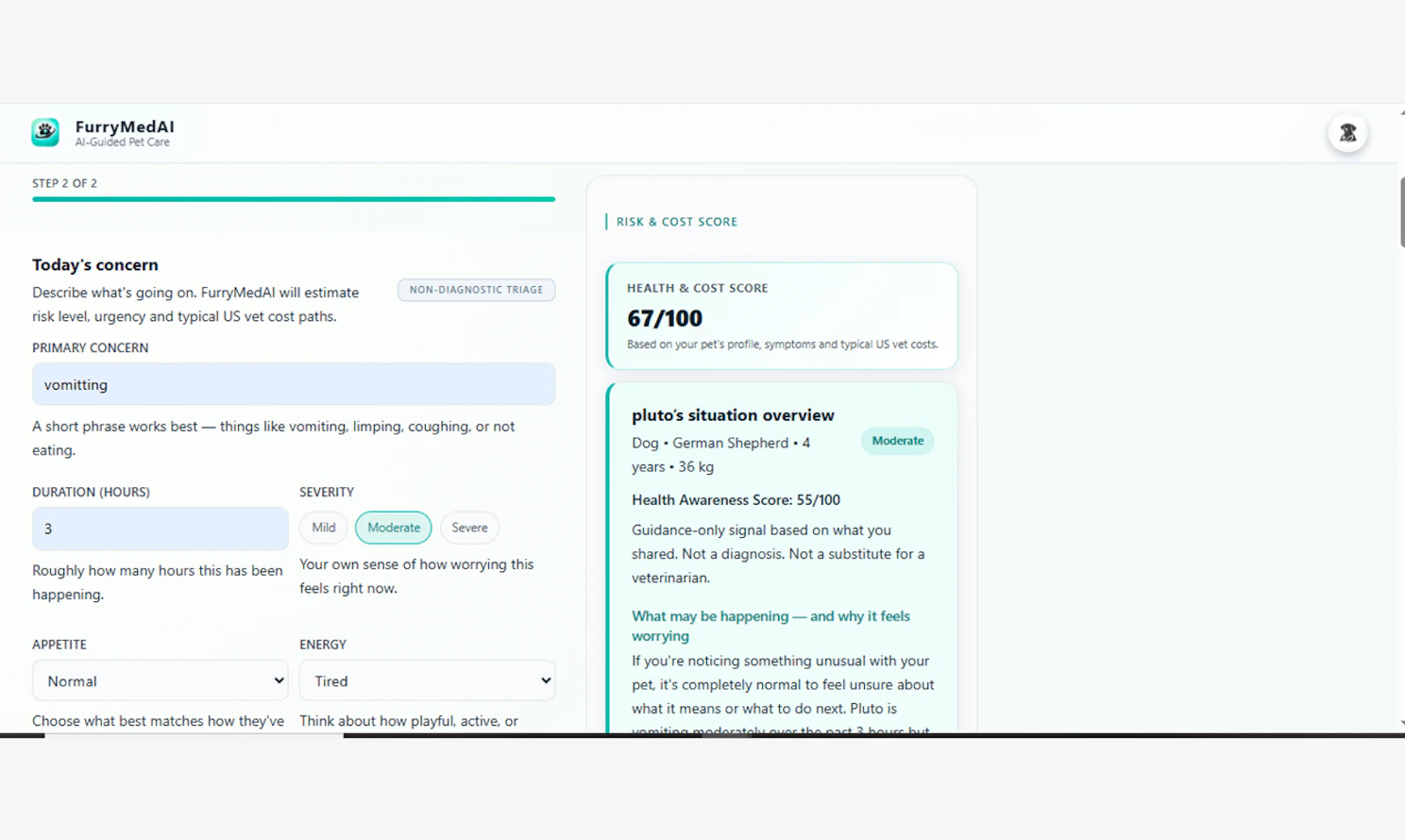Click the Energy field label
The height and width of the screenshot is (840, 1405).
(323, 644)
